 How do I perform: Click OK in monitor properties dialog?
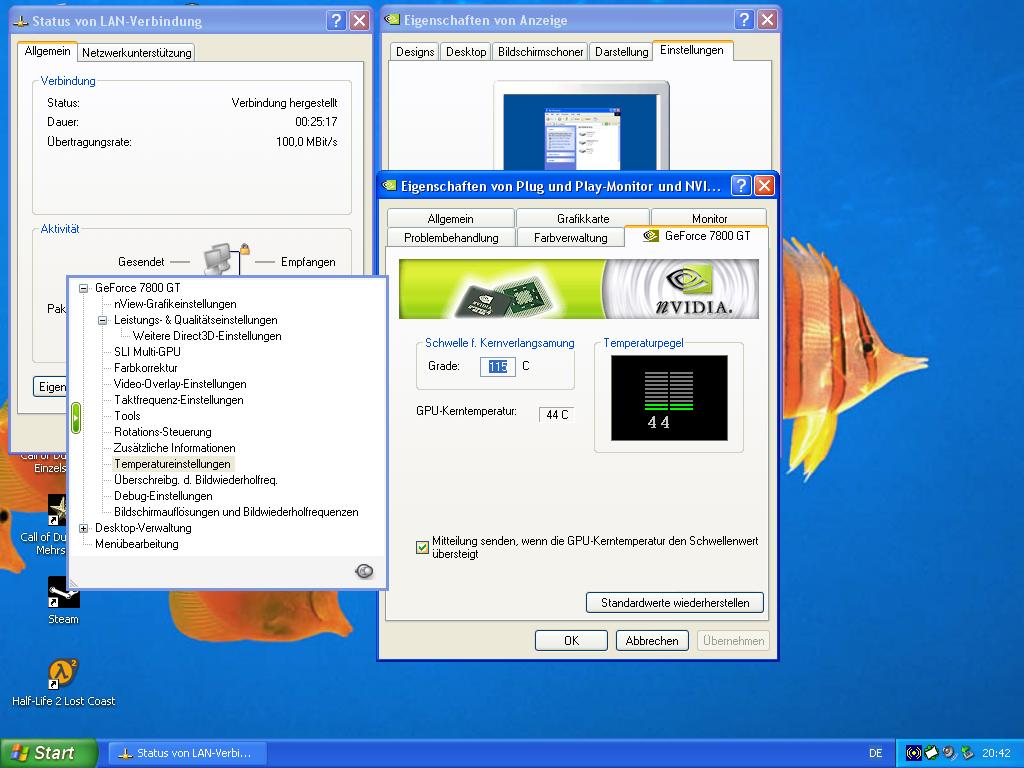[571, 641]
